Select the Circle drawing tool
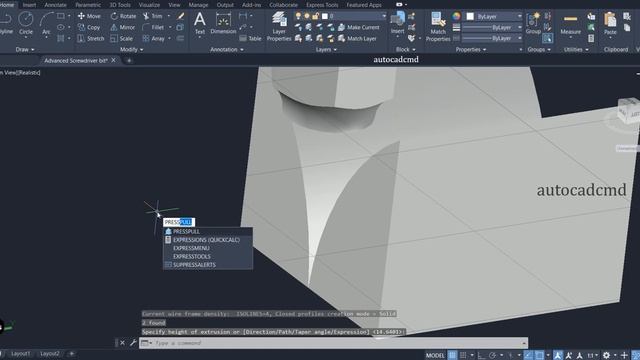Screen dimensions: 640x360 [x=26, y=23]
